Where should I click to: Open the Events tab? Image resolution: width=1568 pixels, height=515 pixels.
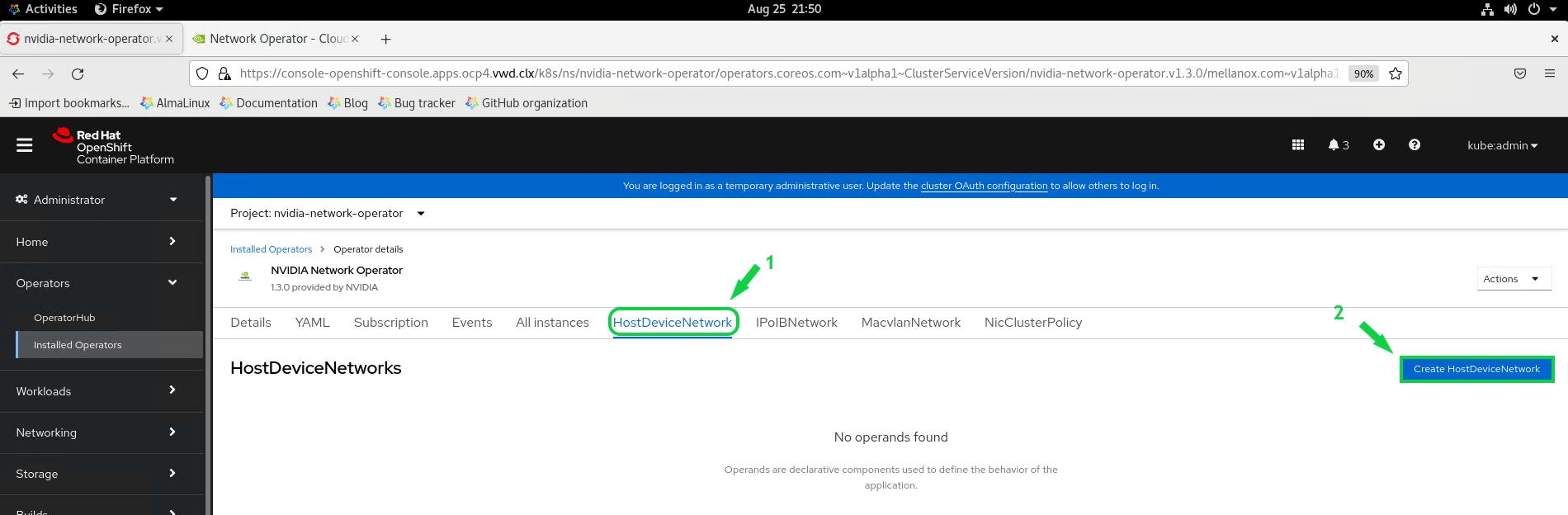pyautogui.click(x=472, y=323)
